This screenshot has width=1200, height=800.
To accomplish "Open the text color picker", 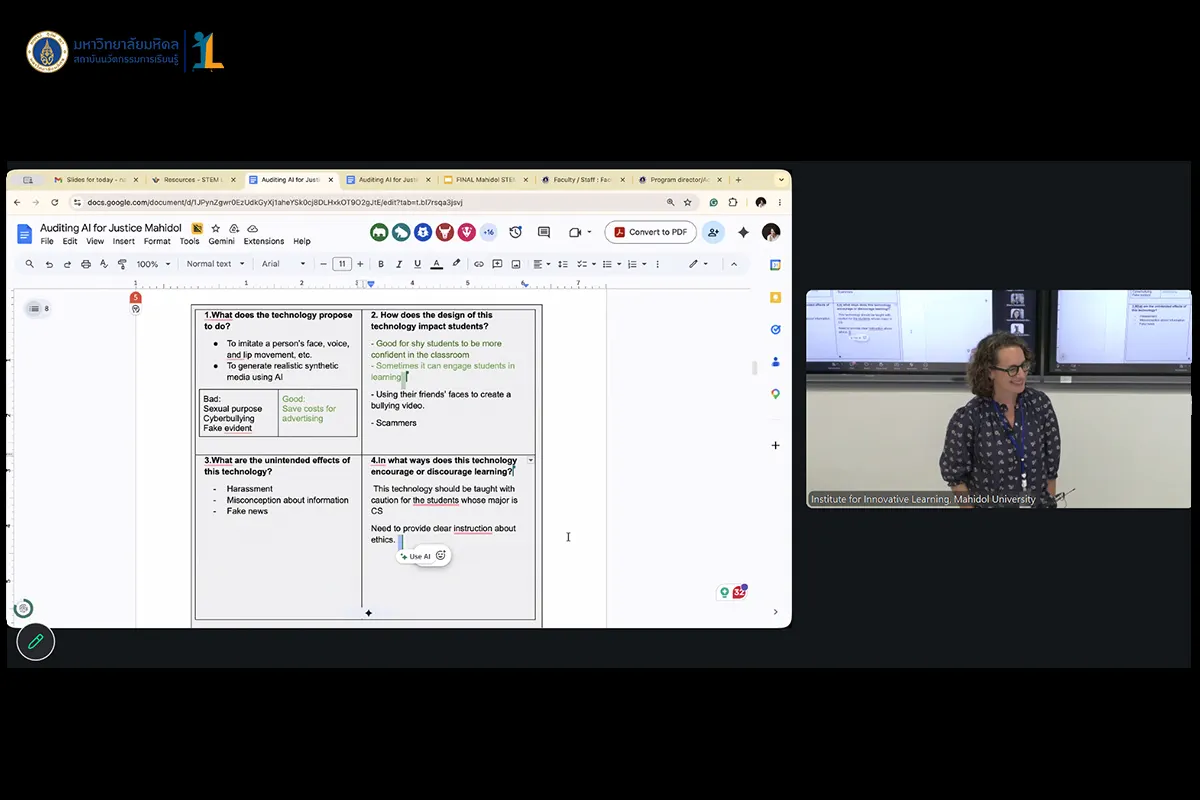I will click(436, 264).
